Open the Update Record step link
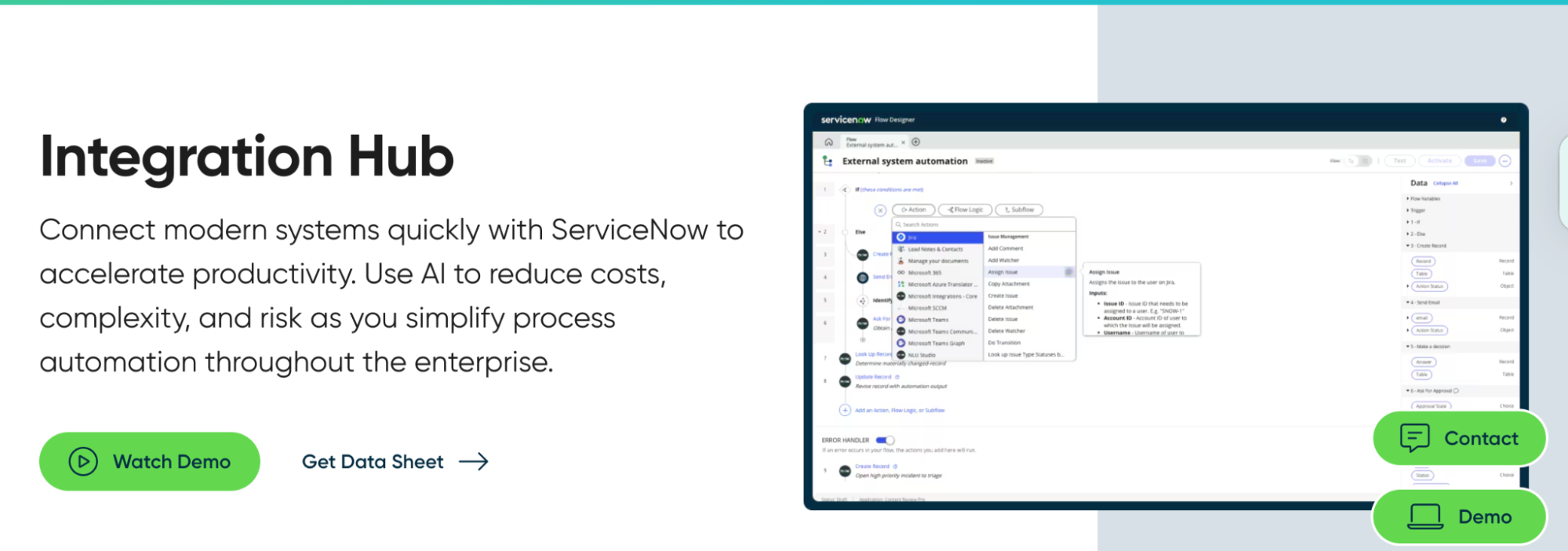The image size is (1568, 551). (x=873, y=377)
